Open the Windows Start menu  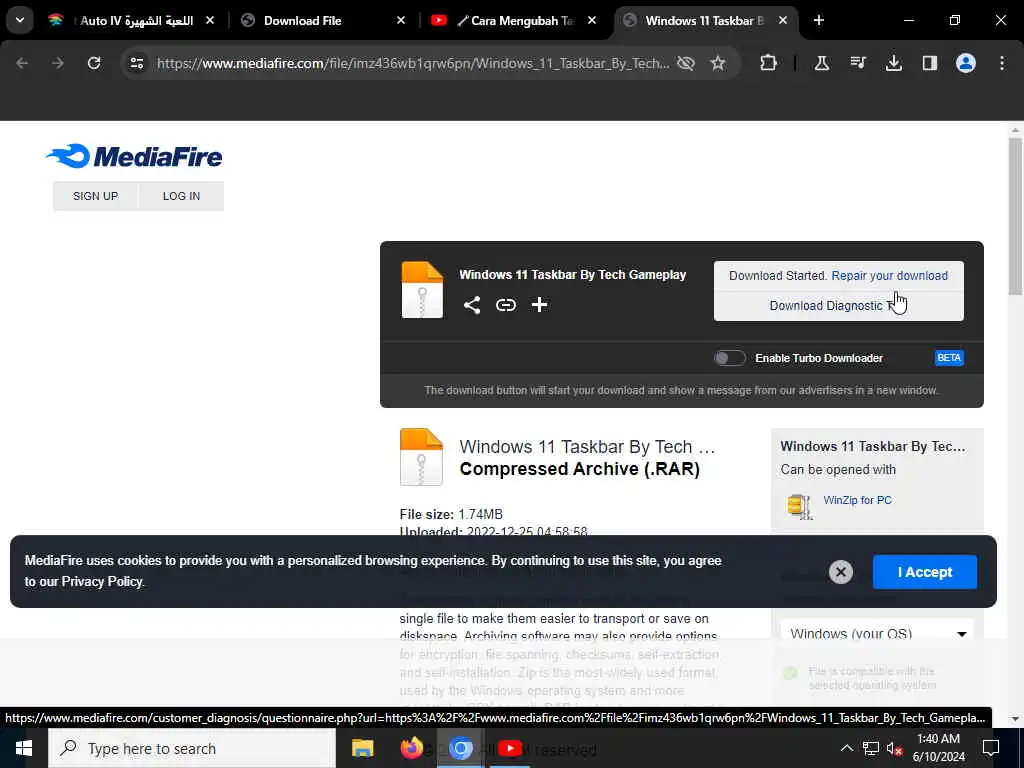click(24, 748)
